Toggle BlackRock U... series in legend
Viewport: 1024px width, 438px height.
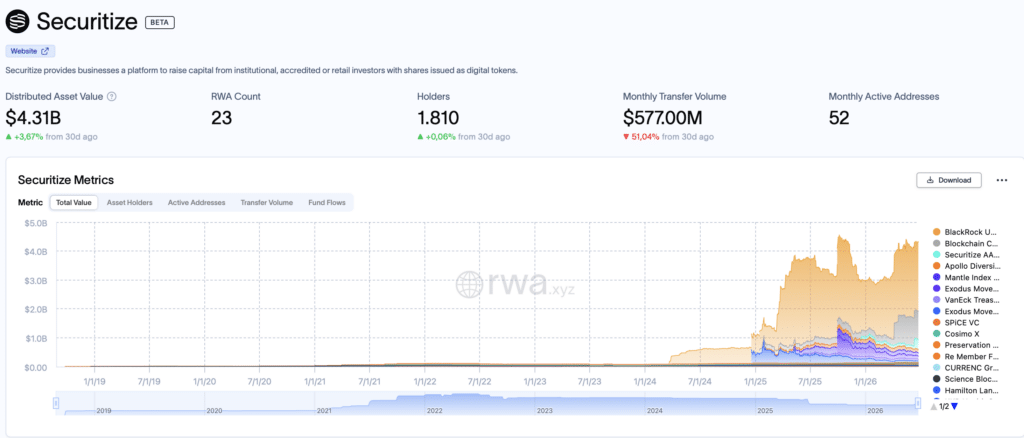(966, 232)
